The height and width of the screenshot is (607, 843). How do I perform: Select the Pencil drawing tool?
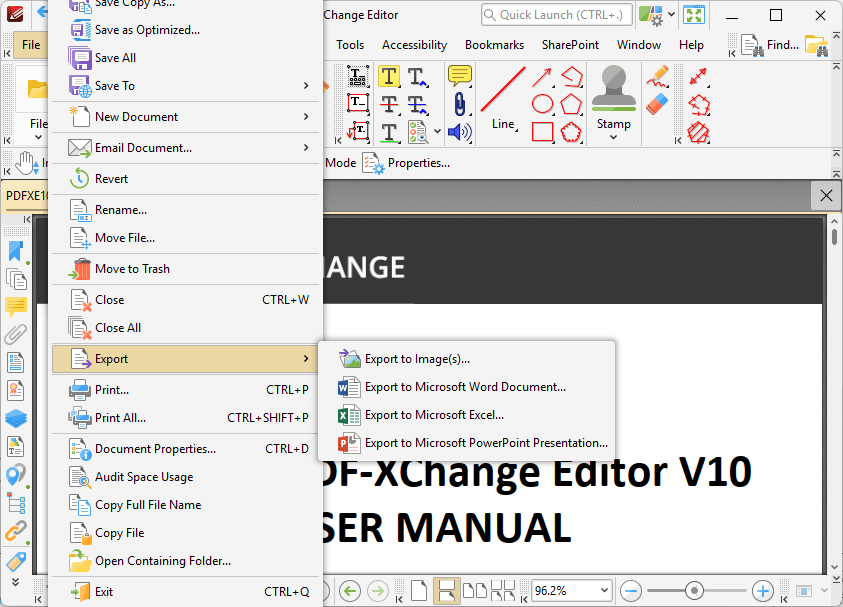(x=657, y=76)
